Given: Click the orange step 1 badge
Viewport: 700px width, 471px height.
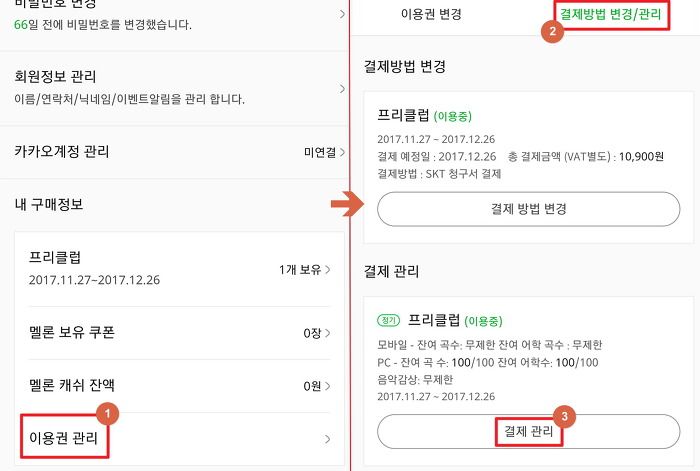Looking at the screenshot, I should (107, 414).
